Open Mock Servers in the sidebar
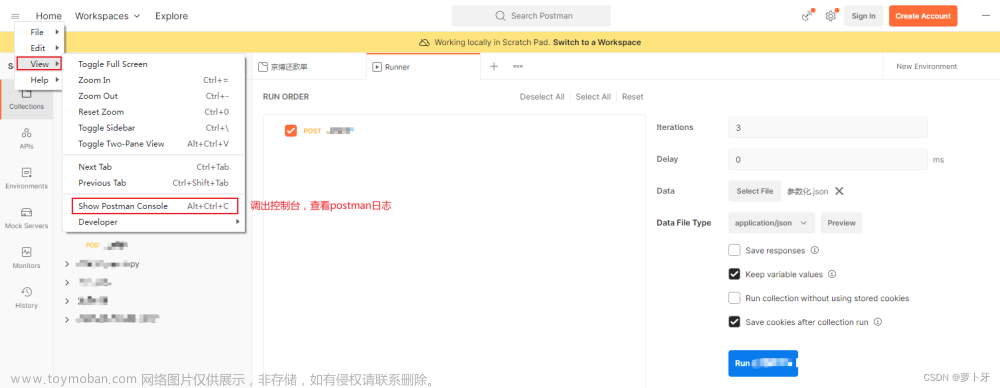 (x=27, y=218)
